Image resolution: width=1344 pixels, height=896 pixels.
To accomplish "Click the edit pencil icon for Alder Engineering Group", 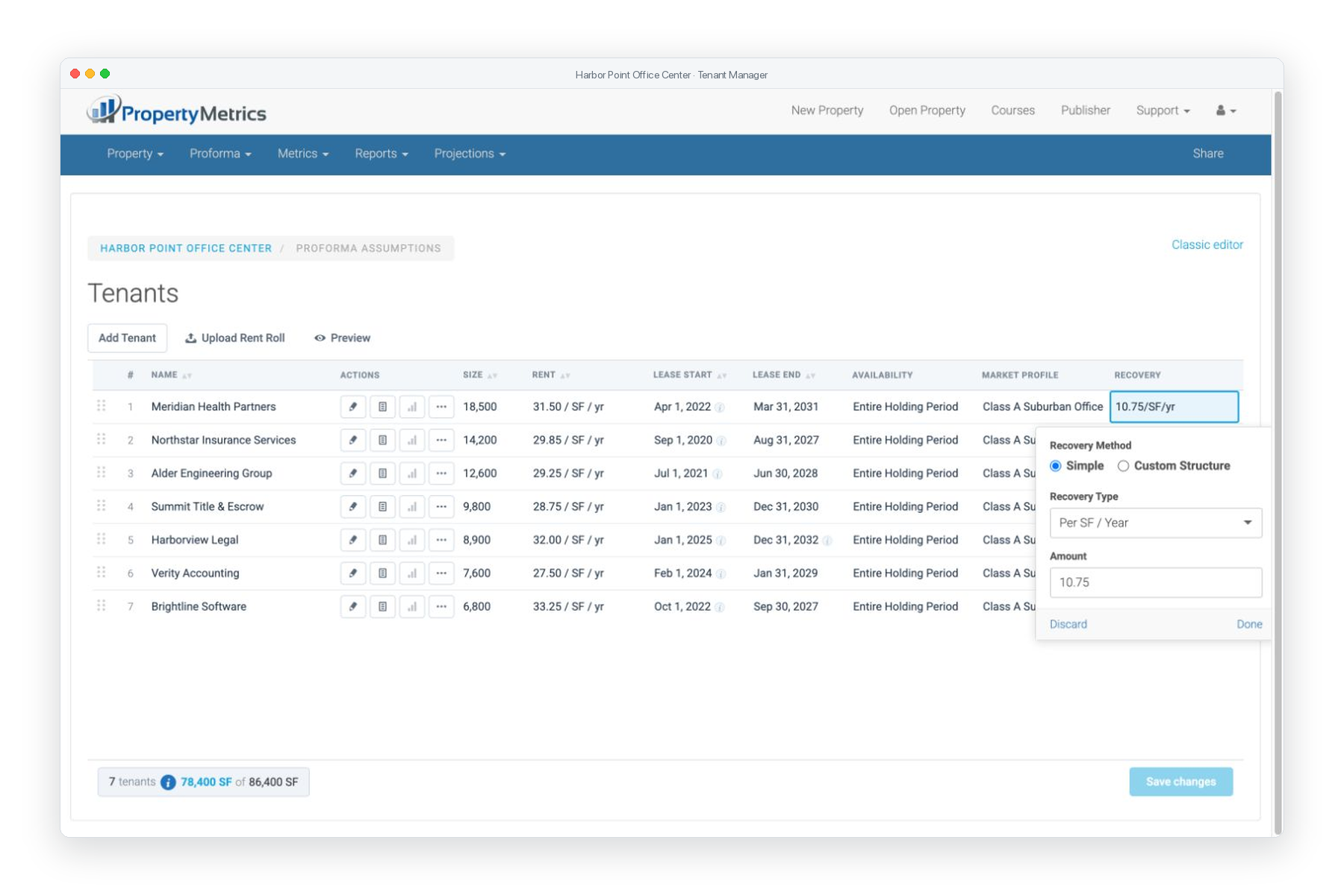I will (353, 473).
